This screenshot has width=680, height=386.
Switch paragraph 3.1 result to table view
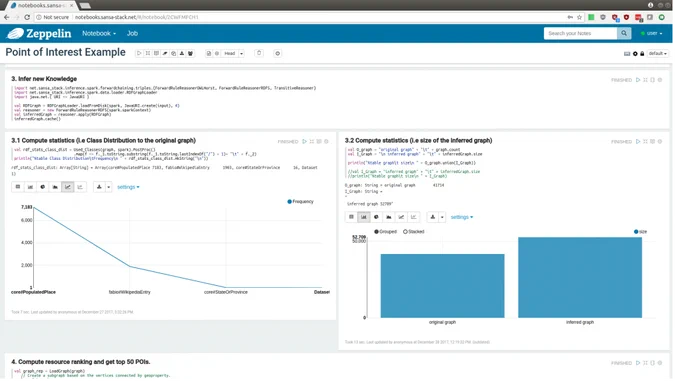[18, 187]
